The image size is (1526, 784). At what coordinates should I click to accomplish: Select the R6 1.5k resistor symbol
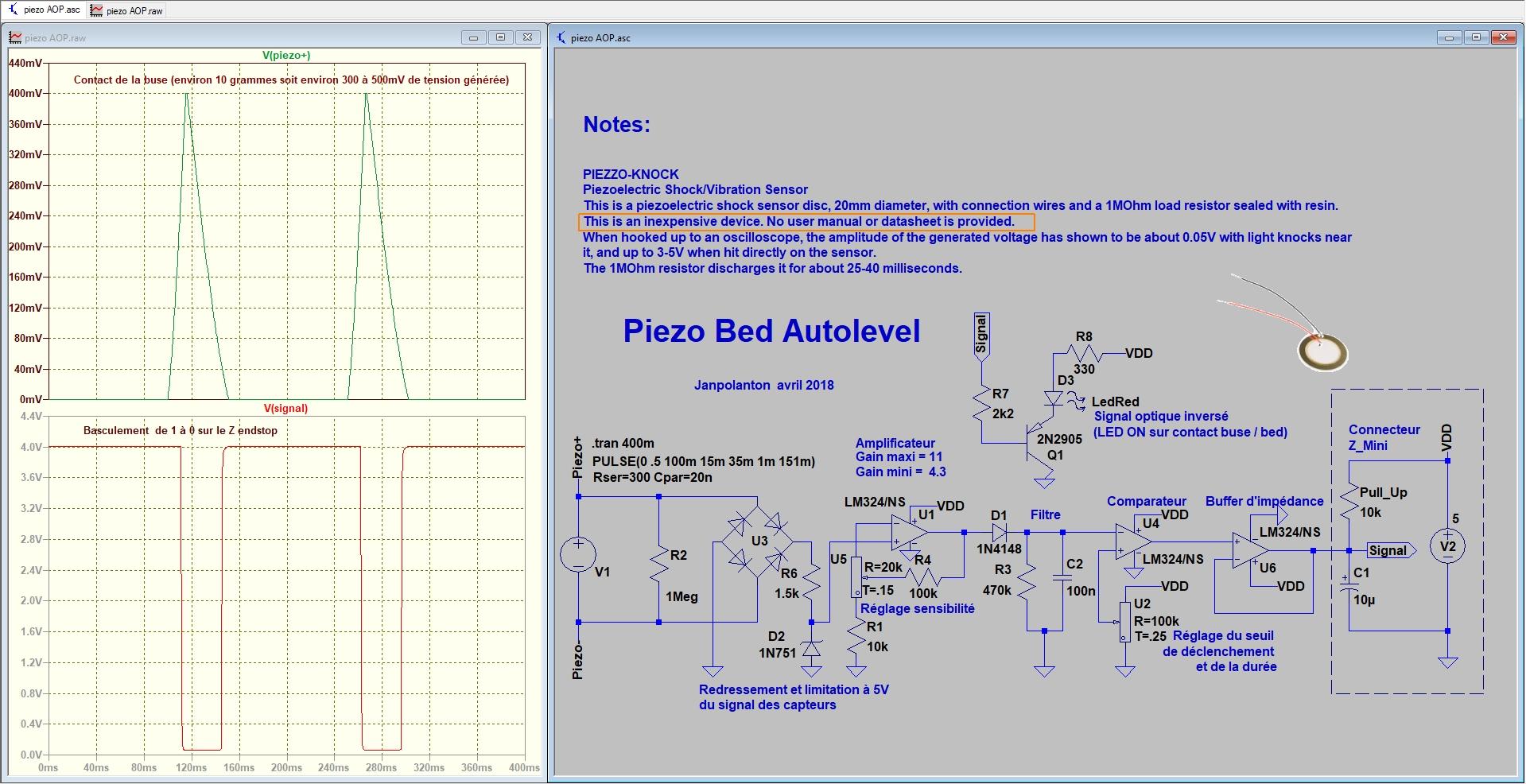(811, 582)
